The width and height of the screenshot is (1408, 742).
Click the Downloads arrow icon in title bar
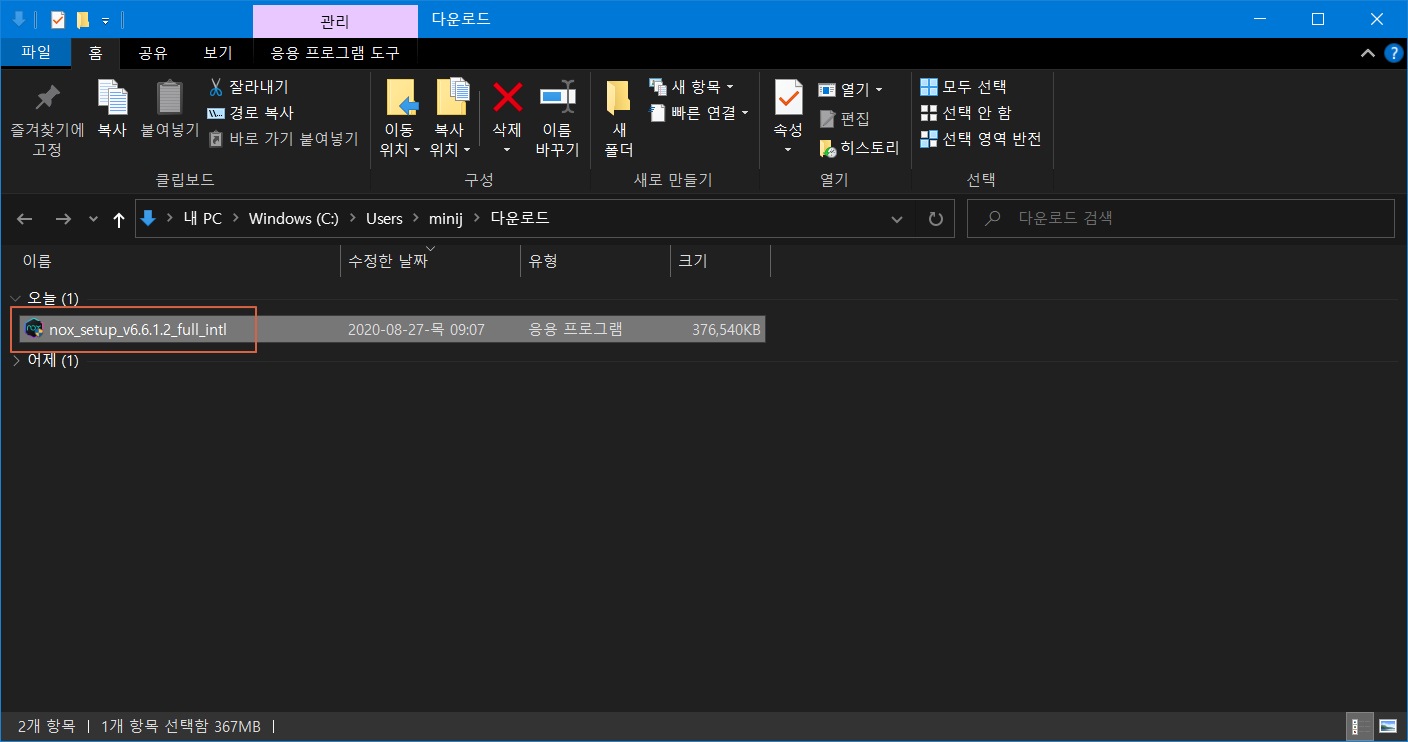point(18,19)
